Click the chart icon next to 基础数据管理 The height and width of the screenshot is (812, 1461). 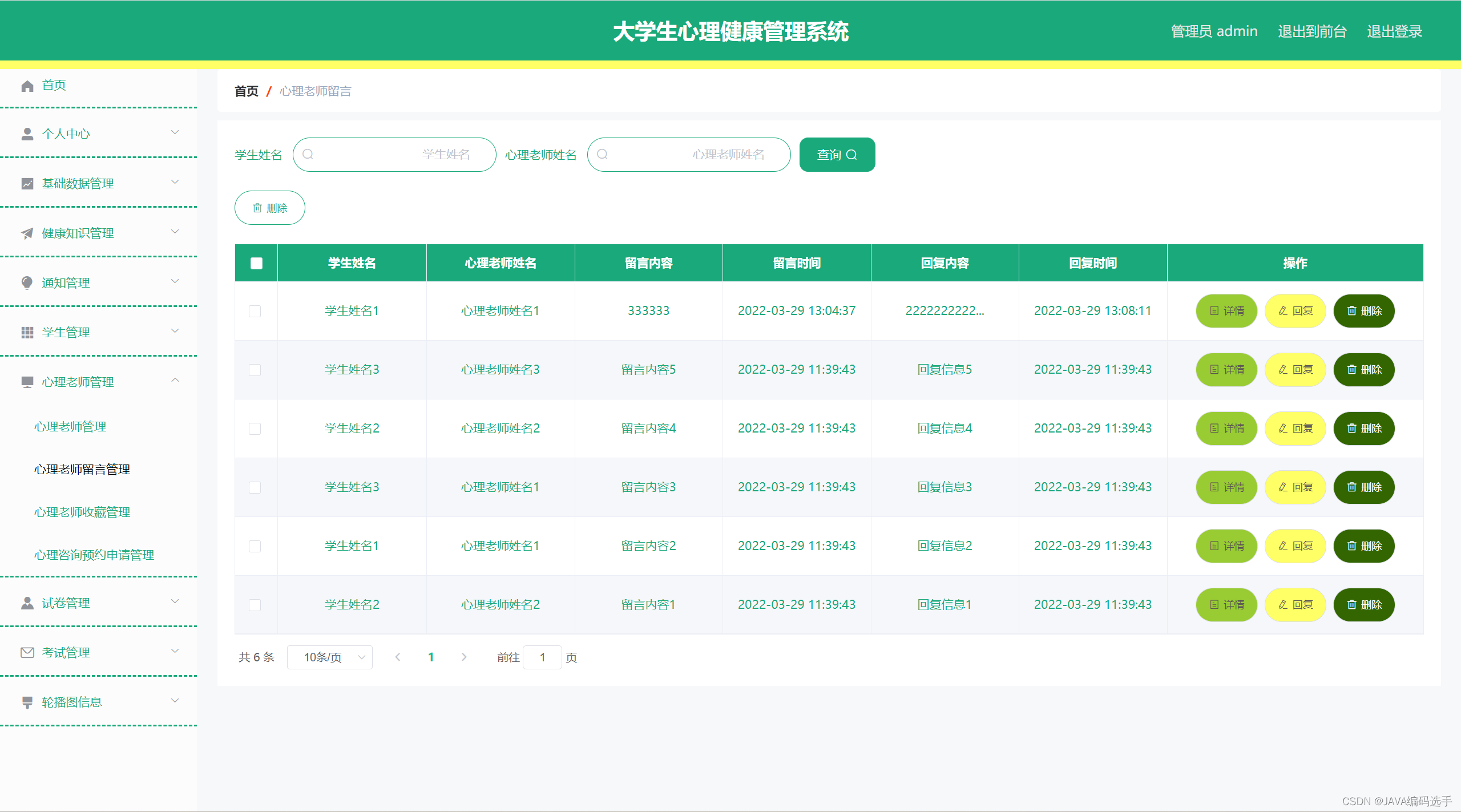click(27, 184)
